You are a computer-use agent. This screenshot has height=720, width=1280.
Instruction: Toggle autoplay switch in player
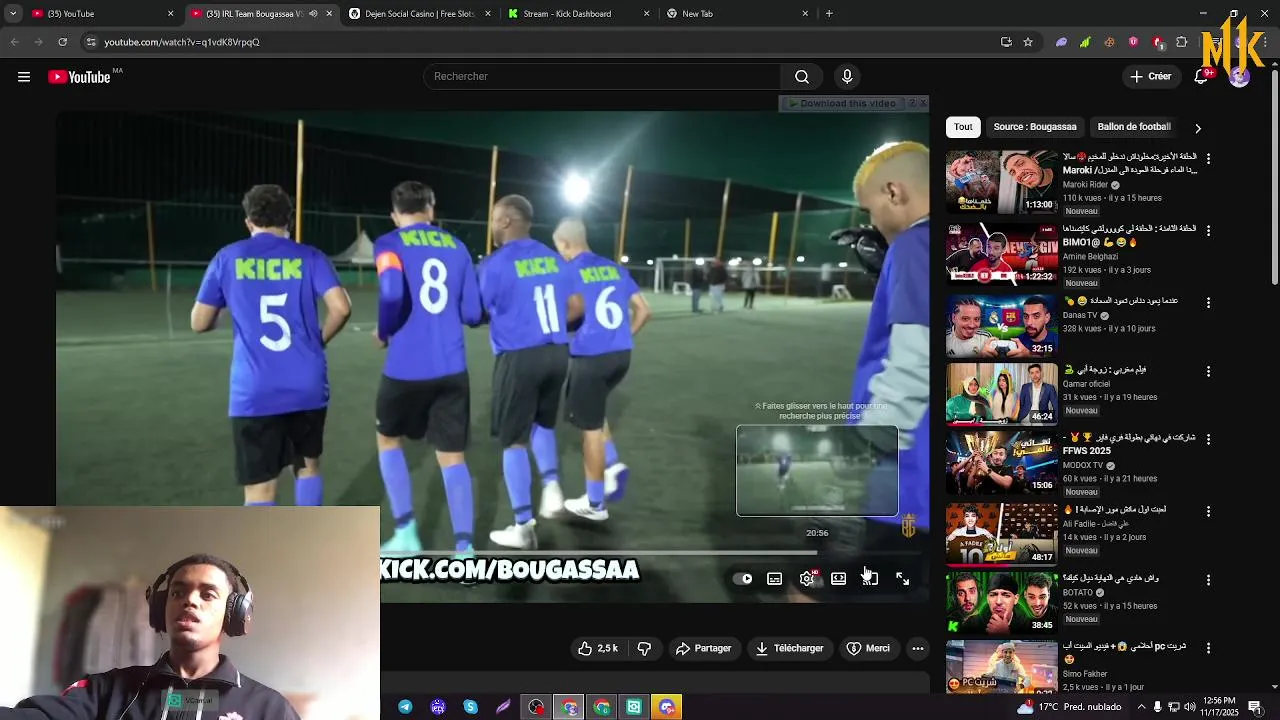(x=744, y=579)
